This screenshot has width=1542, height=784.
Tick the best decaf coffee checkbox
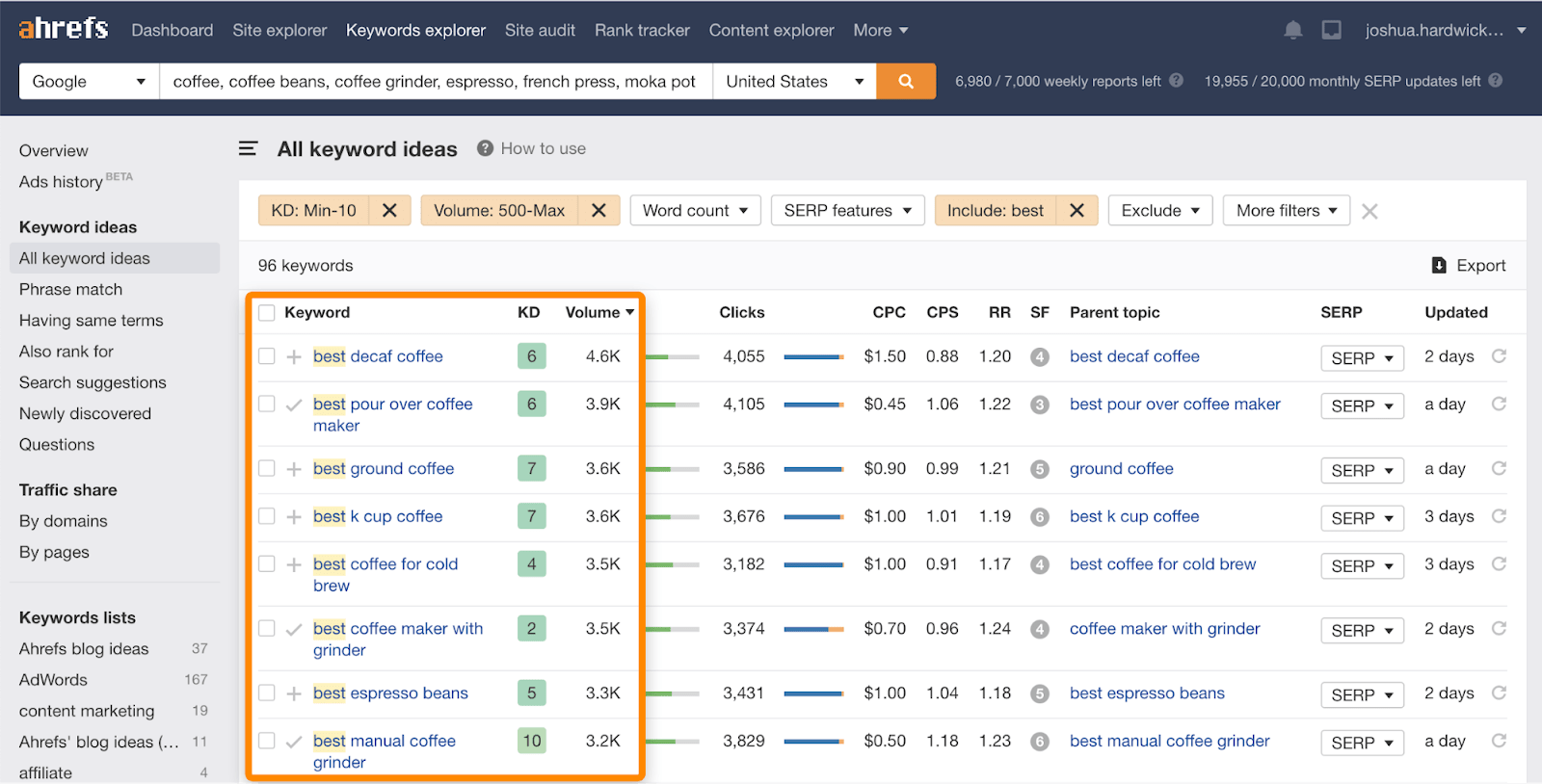pos(267,356)
